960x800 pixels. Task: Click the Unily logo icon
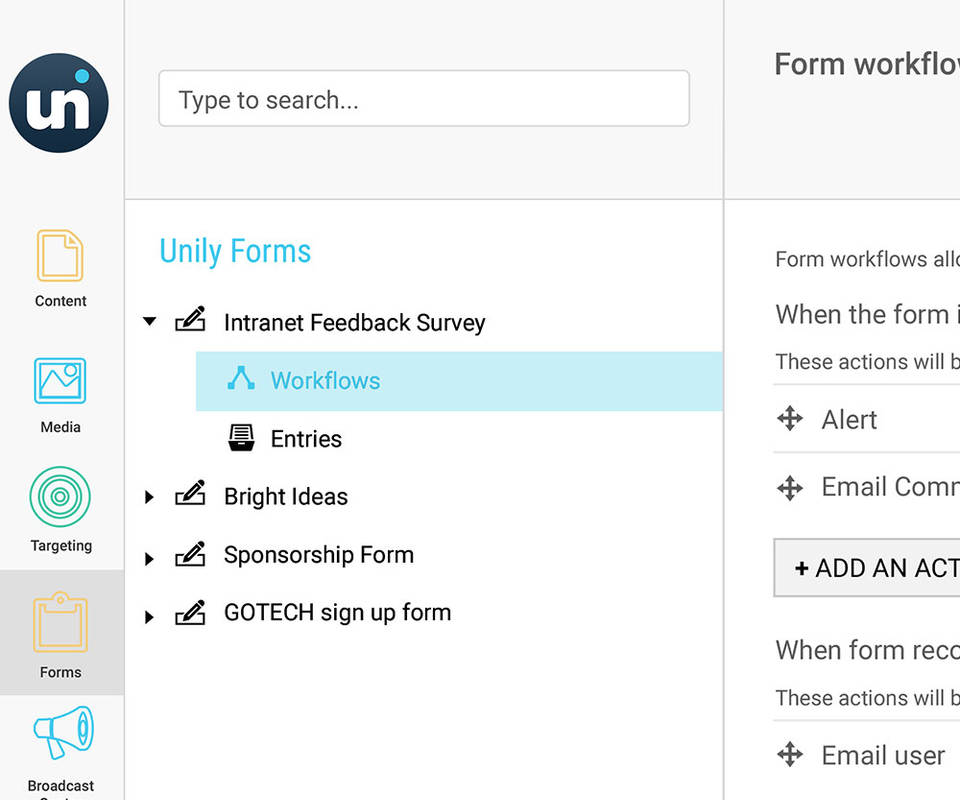pyautogui.click(x=59, y=103)
